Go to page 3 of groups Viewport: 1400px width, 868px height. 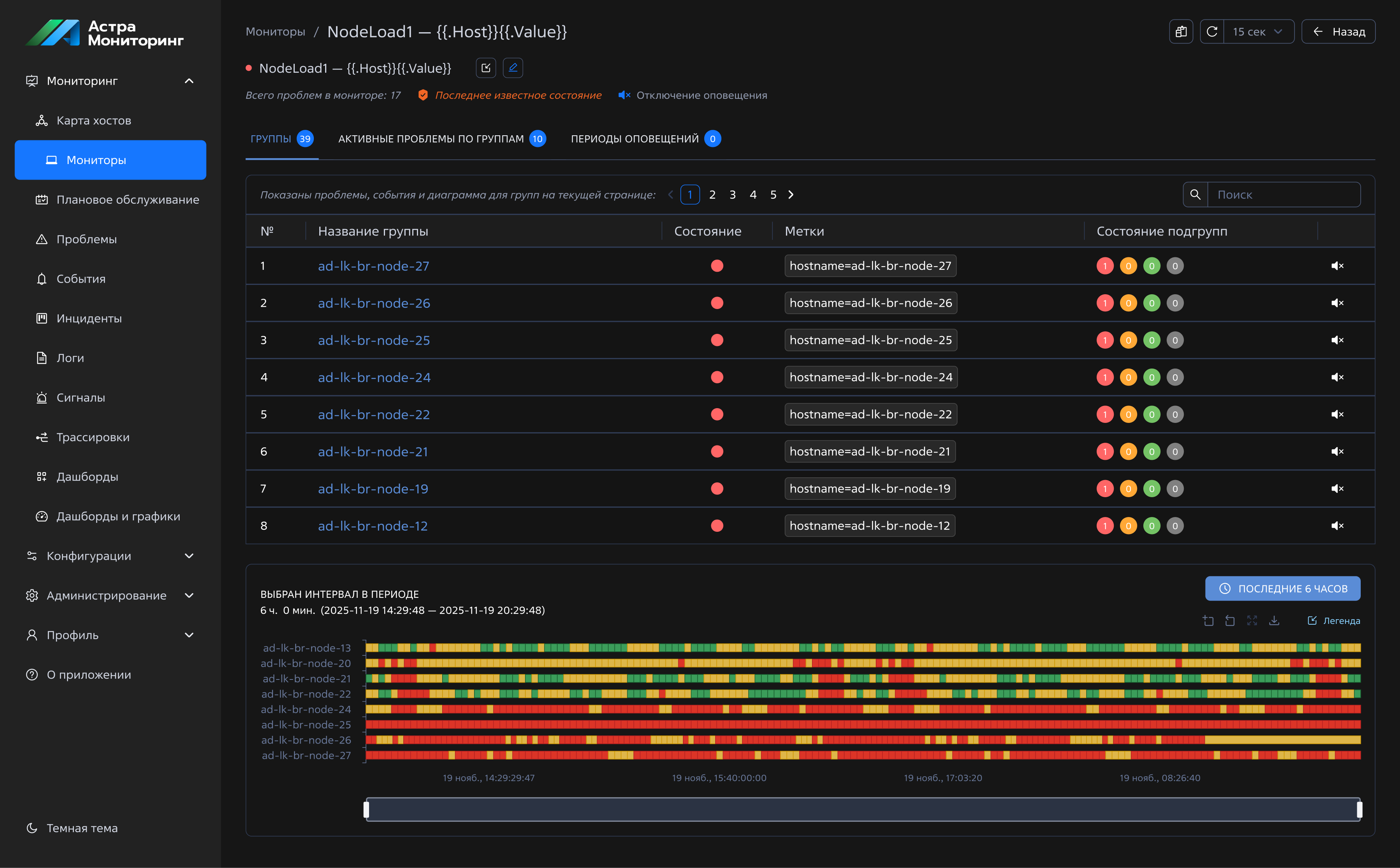click(732, 195)
